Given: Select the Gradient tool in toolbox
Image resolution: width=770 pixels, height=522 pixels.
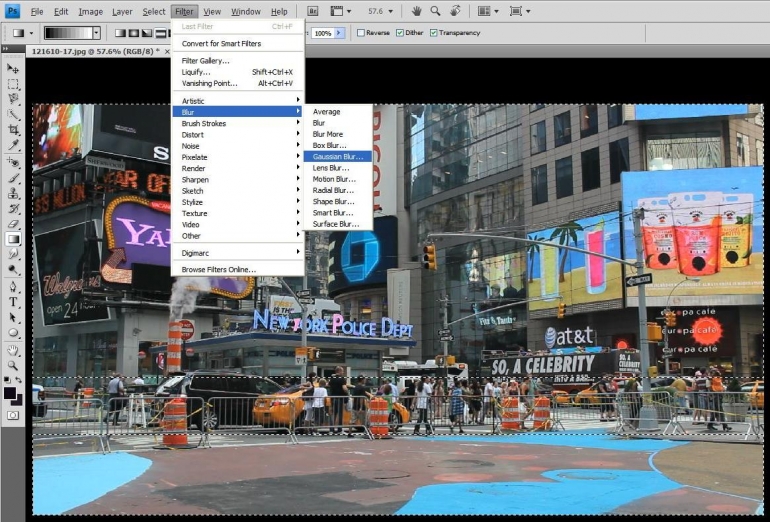Looking at the screenshot, I should pyautogui.click(x=13, y=239).
